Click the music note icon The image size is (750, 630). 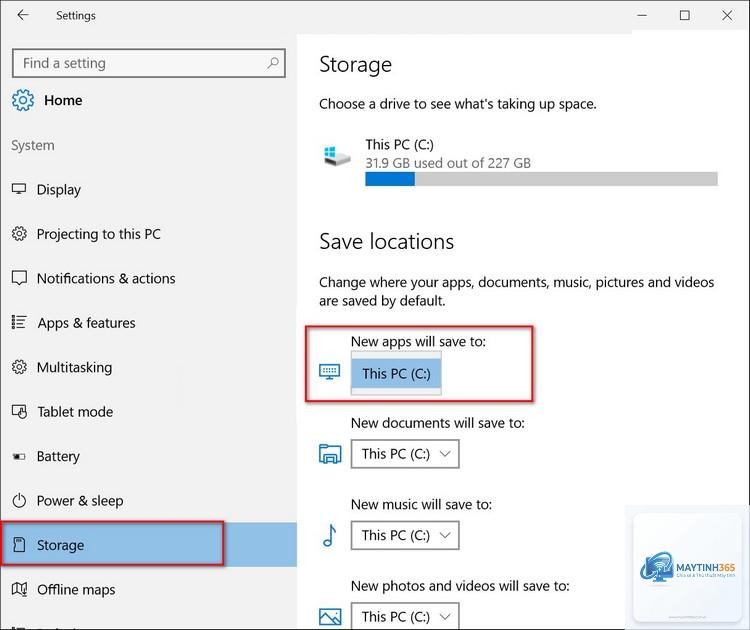(330, 535)
